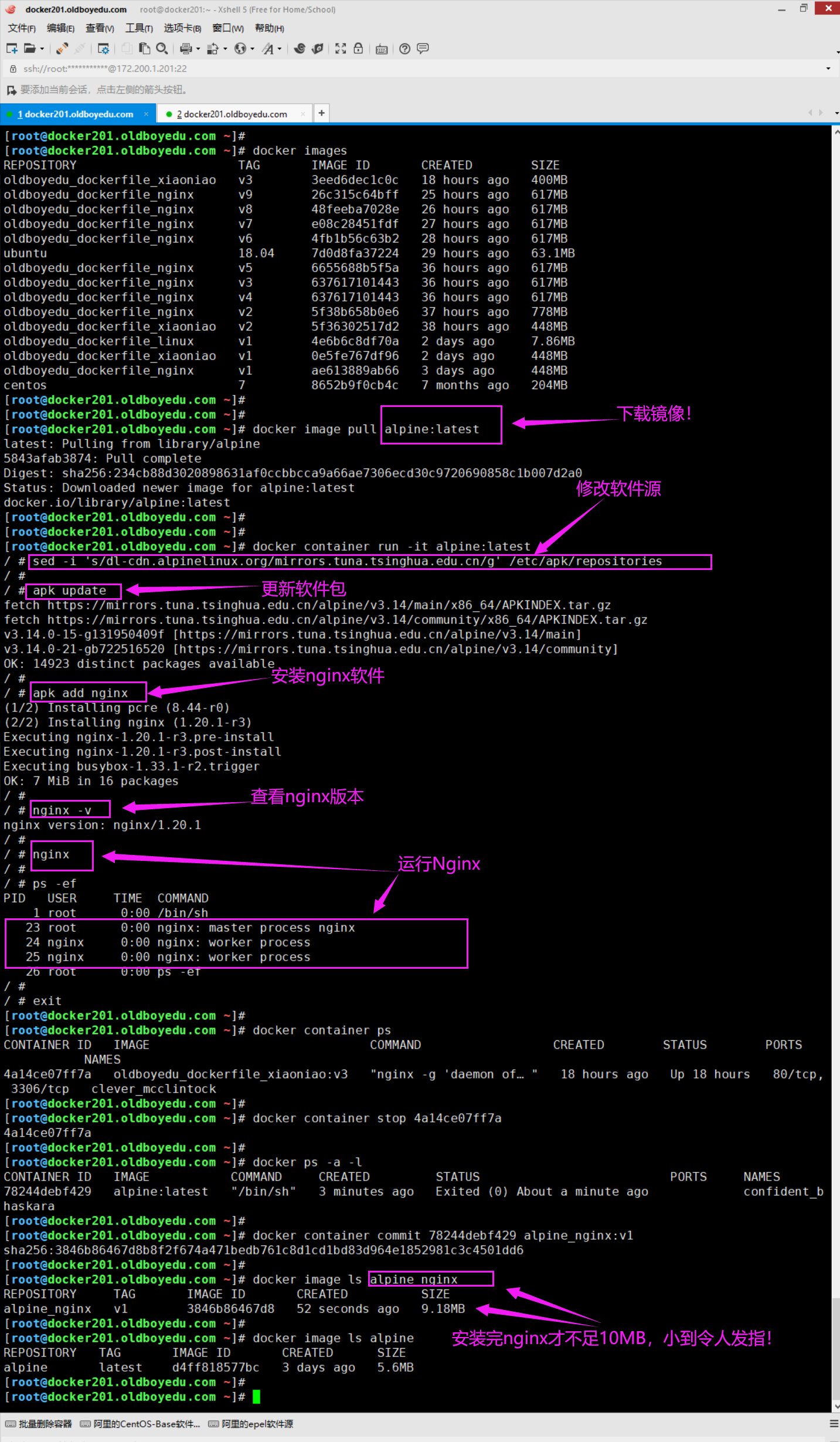Image resolution: width=840 pixels, height=1442 pixels.
Task: Click the tab list dropdown arrow at right
Action: pyautogui.click(x=836, y=113)
